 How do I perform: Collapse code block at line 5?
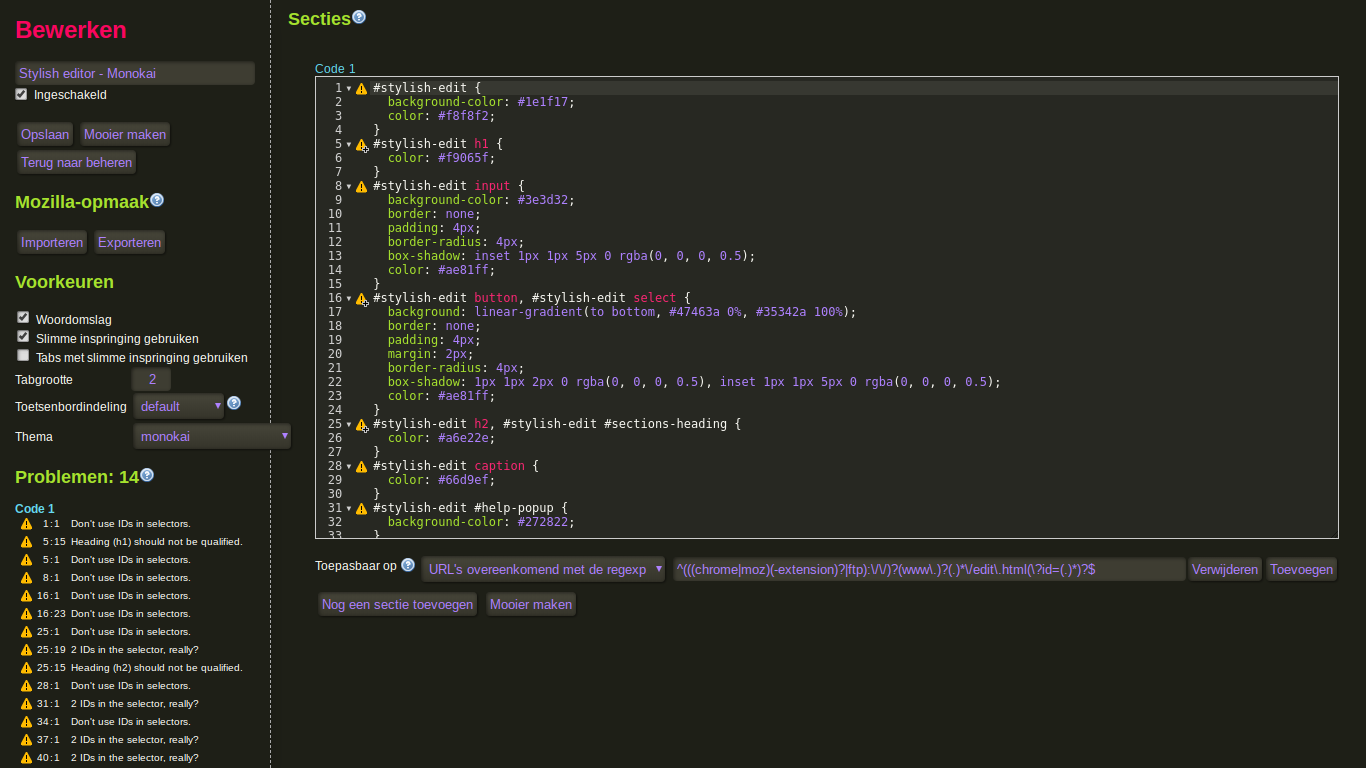point(349,144)
